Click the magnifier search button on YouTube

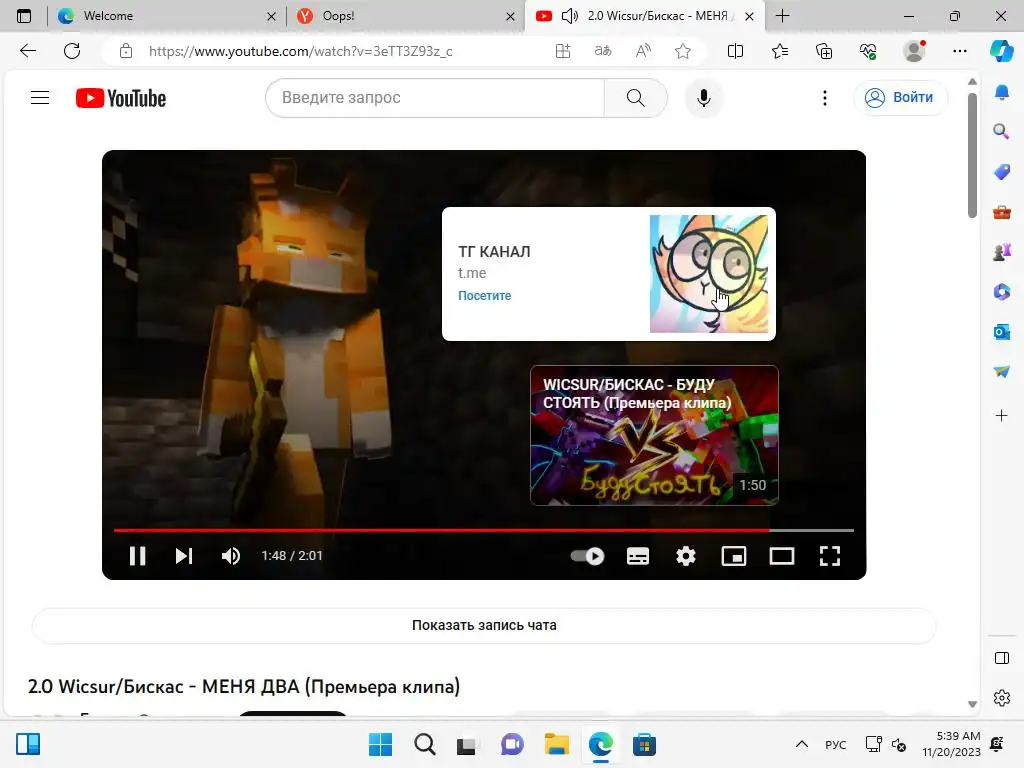tap(635, 98)
